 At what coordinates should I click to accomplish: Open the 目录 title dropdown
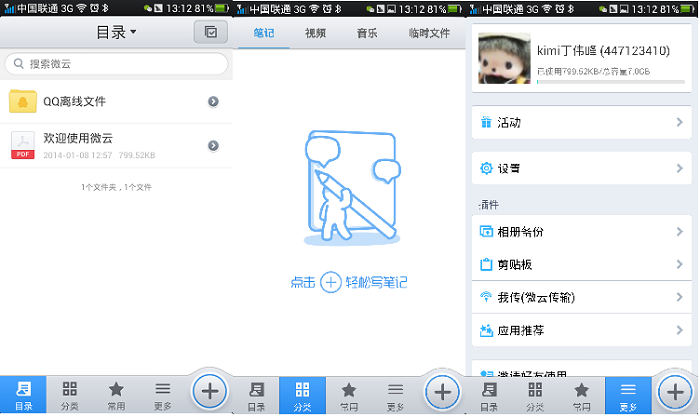point(117,32)
